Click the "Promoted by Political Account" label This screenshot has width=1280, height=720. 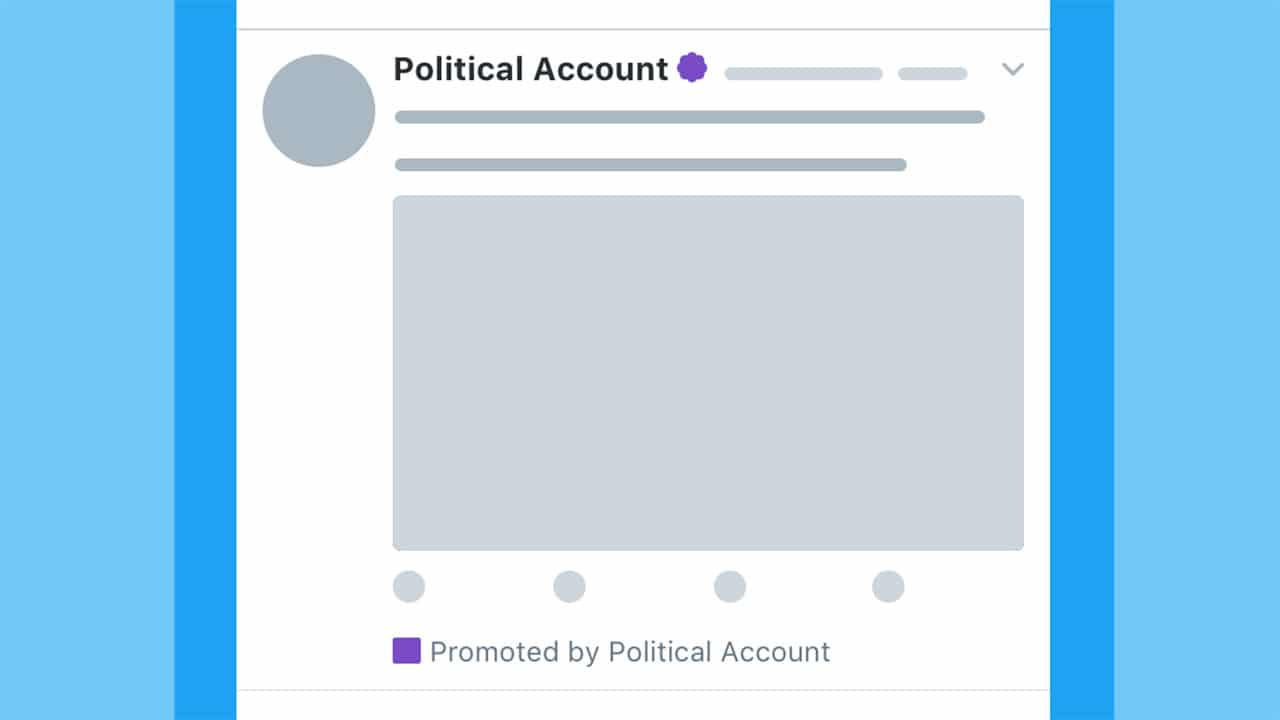coord(630,652)
